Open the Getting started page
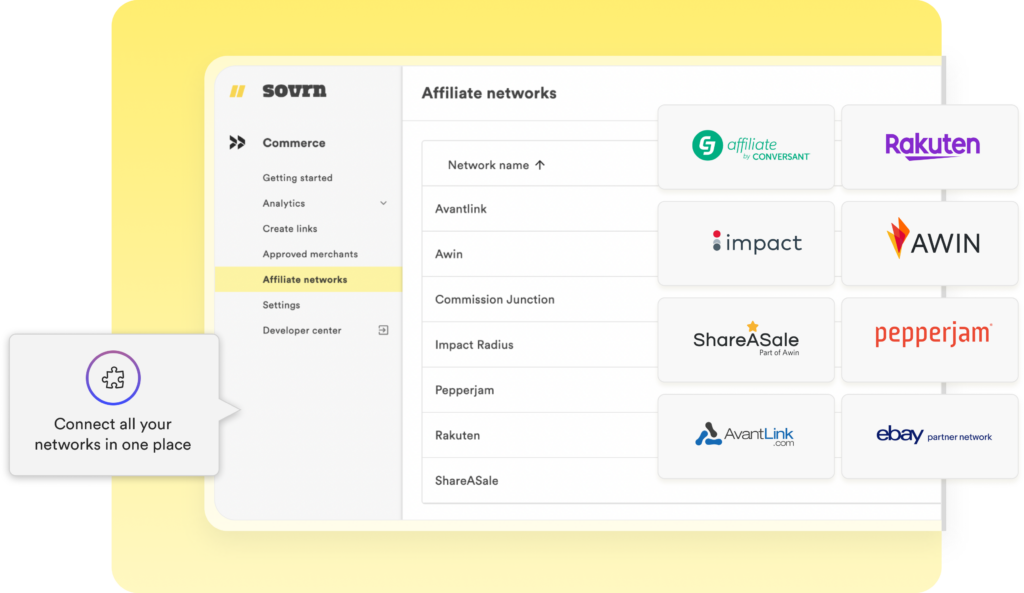 coord(297,178)
